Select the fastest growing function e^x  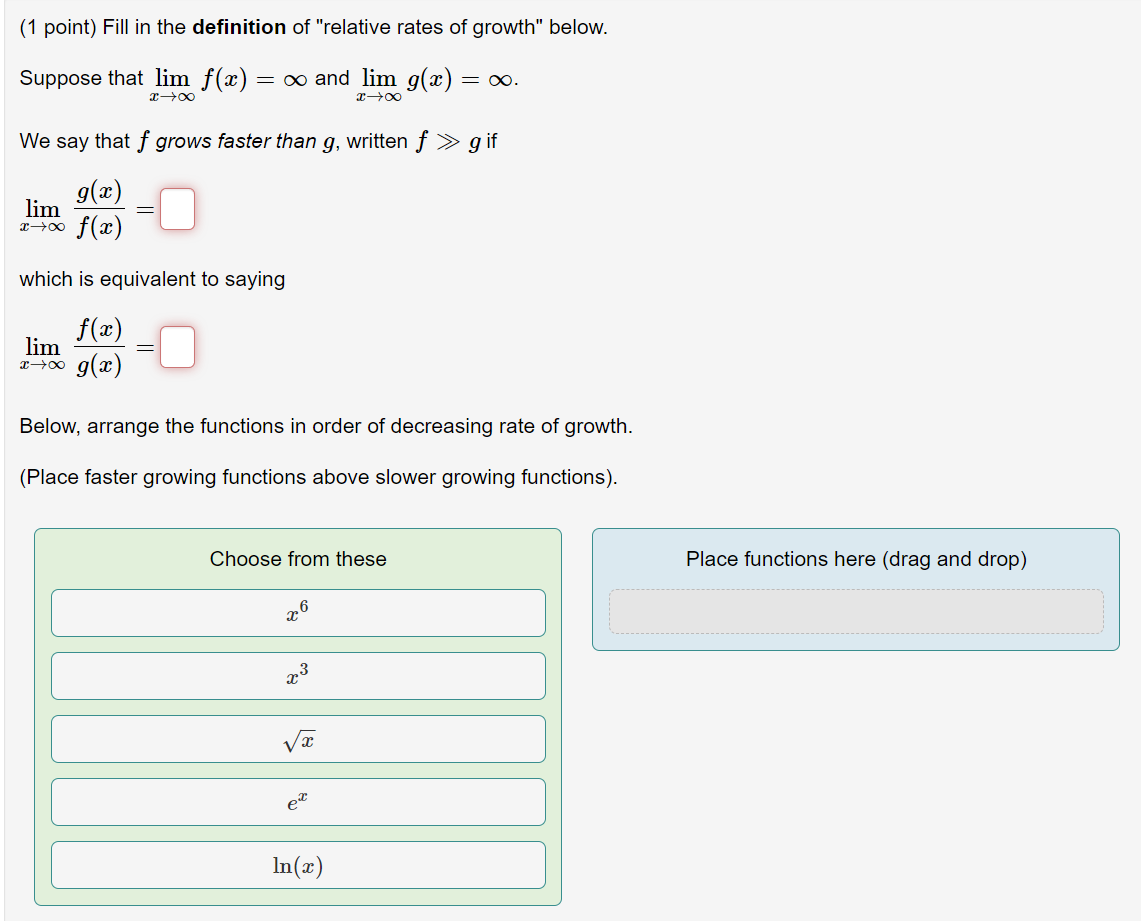(x=297, y=802)
